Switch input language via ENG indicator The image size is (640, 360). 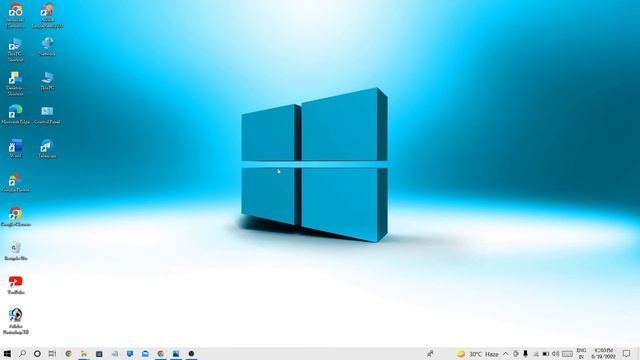pyautogui.click(x=581, y=354)
